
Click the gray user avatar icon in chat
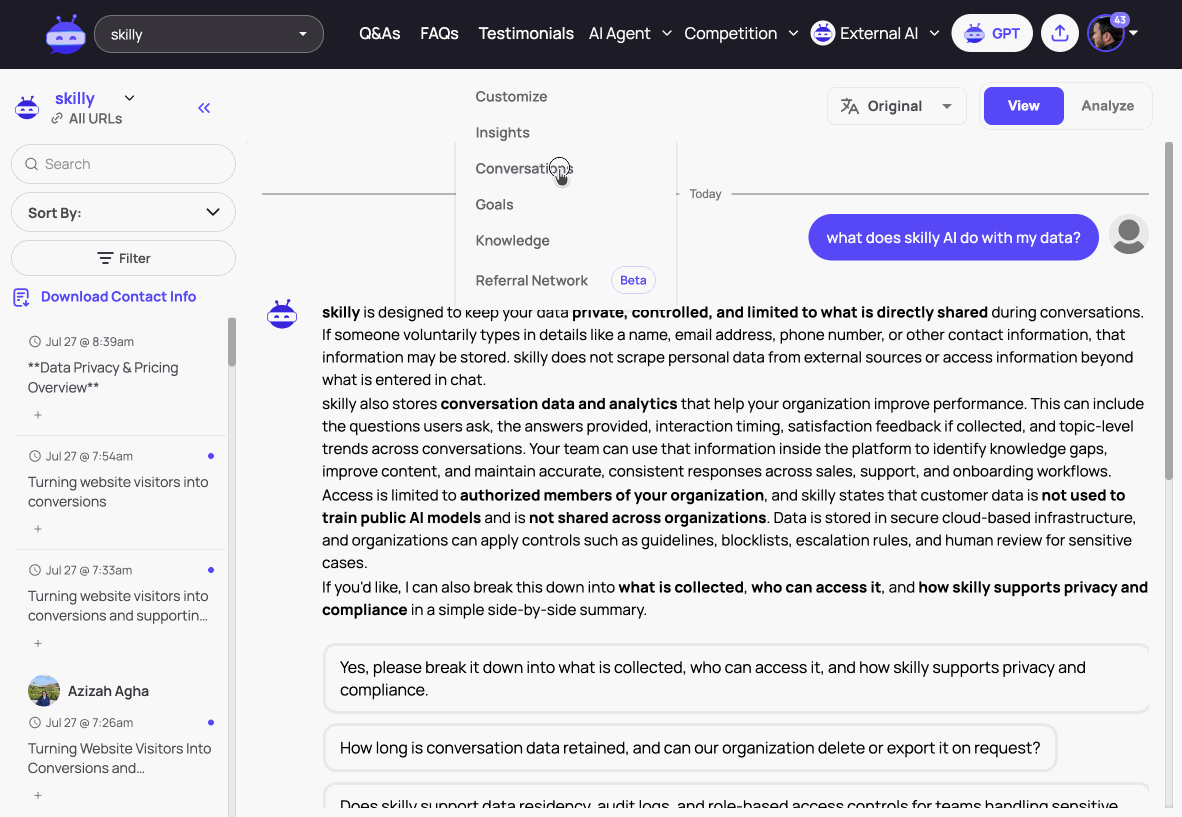(x=1128, y=234)
